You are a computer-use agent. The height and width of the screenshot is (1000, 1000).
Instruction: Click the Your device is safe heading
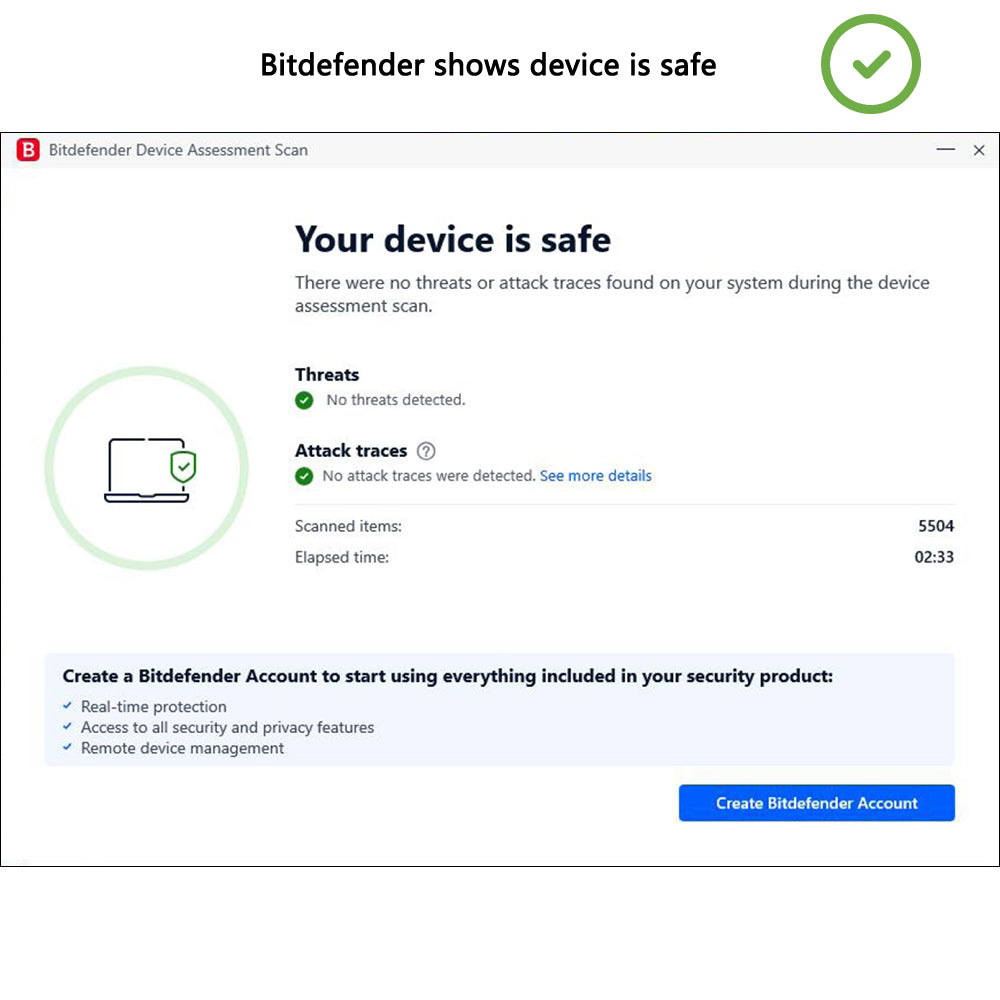(452, 240)
